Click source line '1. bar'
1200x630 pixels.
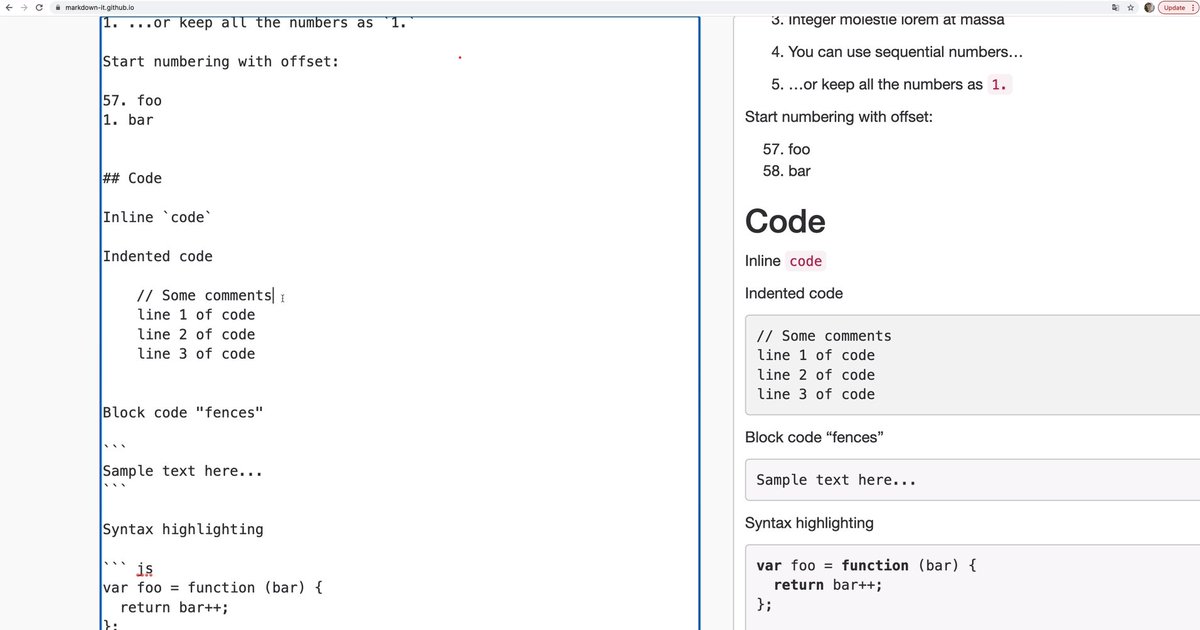128,120
